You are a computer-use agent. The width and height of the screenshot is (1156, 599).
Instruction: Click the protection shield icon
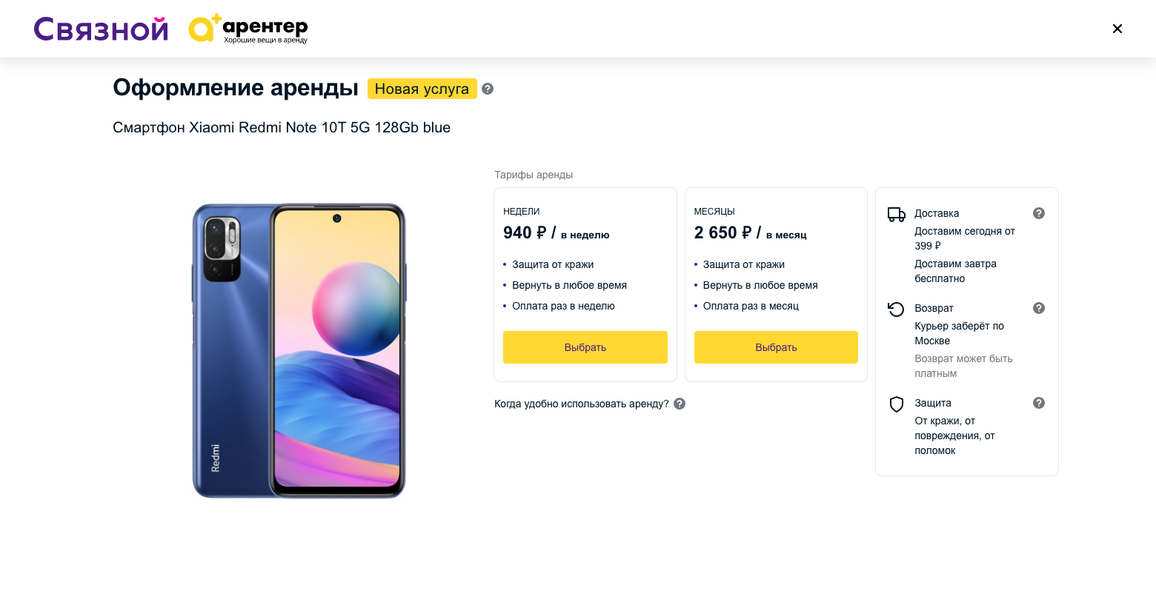coord(896,404)
